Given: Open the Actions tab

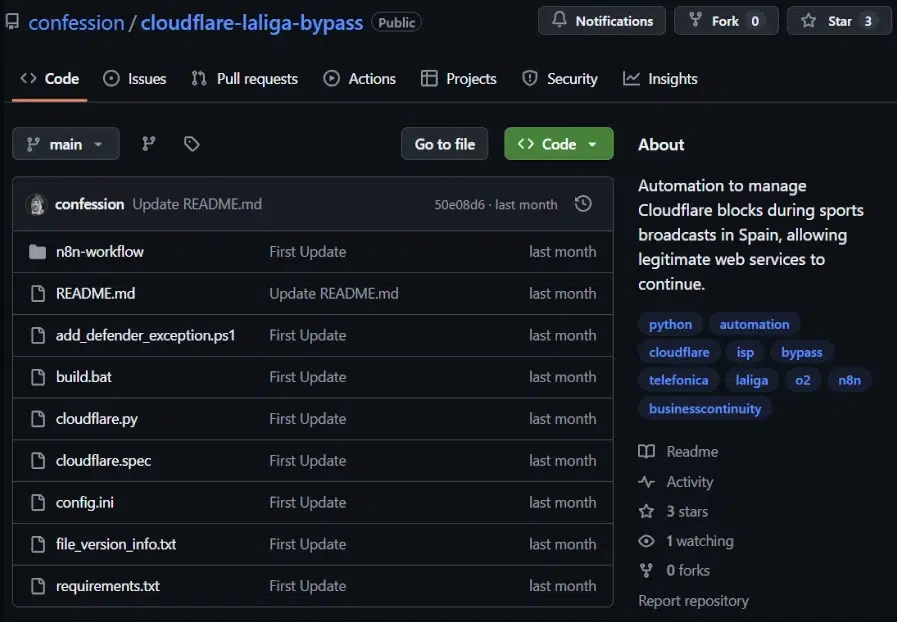Looking at the screenshot, I should point(360,78).
